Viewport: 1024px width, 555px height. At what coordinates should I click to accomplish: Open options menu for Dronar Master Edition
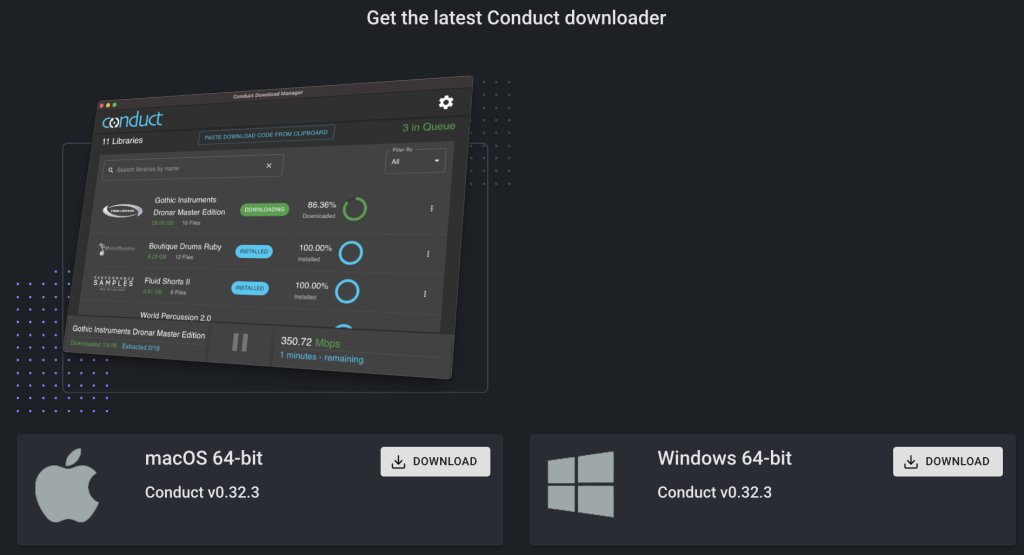tap(432, 208)
